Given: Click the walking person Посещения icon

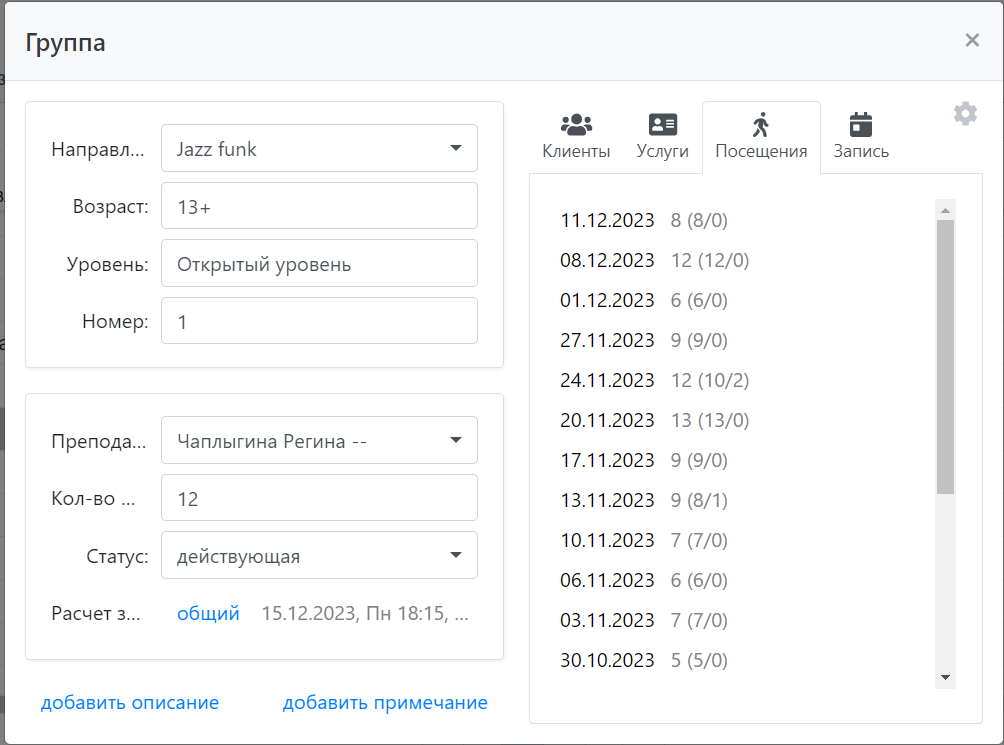Looking at the screenshot, I should [x=760, y=125].
